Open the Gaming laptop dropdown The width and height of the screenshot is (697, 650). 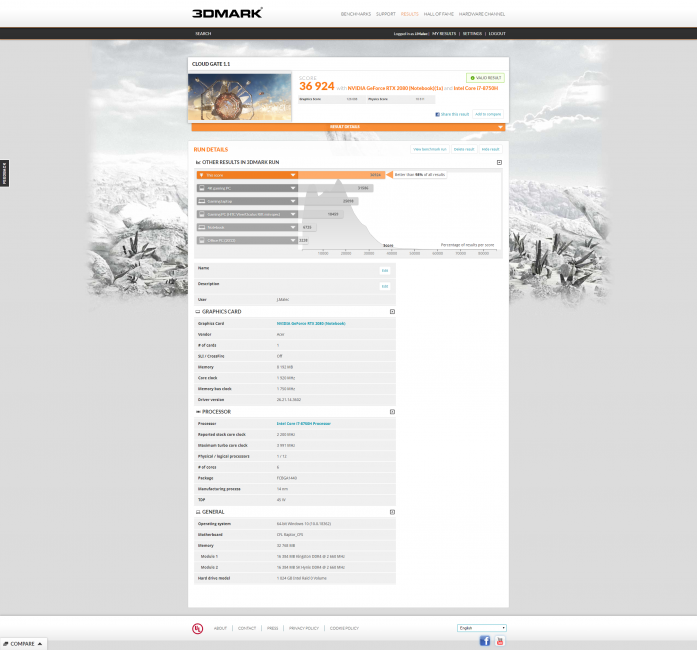293,201
